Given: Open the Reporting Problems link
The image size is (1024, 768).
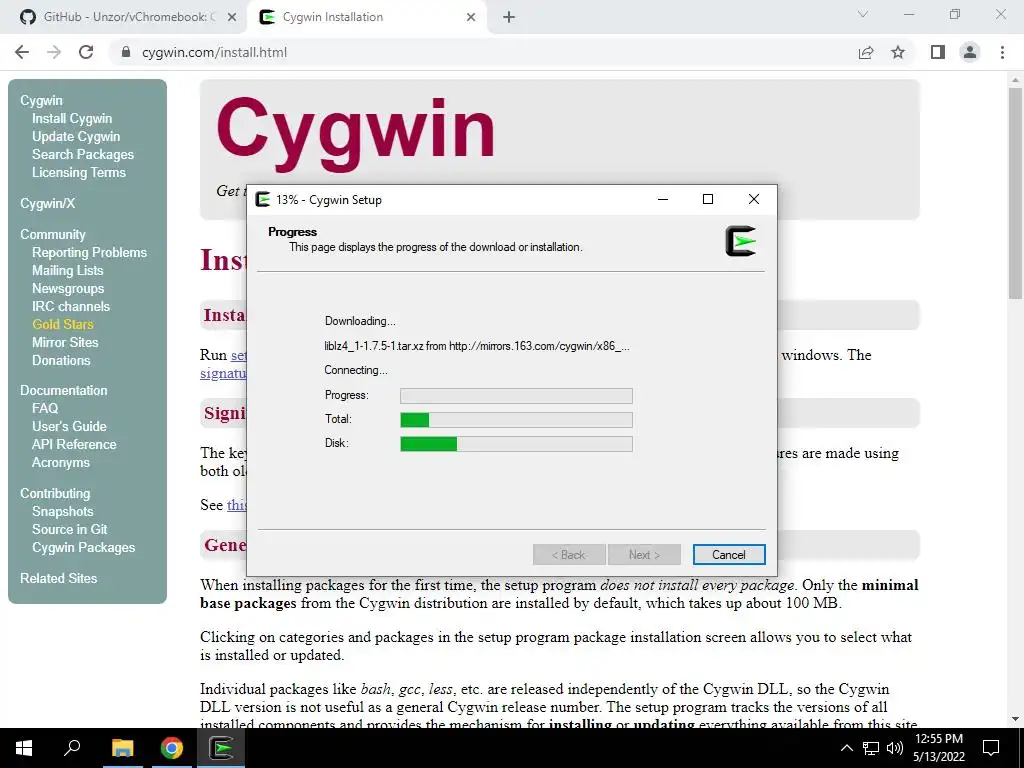Looking at the screenshot, I should pyautogui.click(x=89, y=252).
